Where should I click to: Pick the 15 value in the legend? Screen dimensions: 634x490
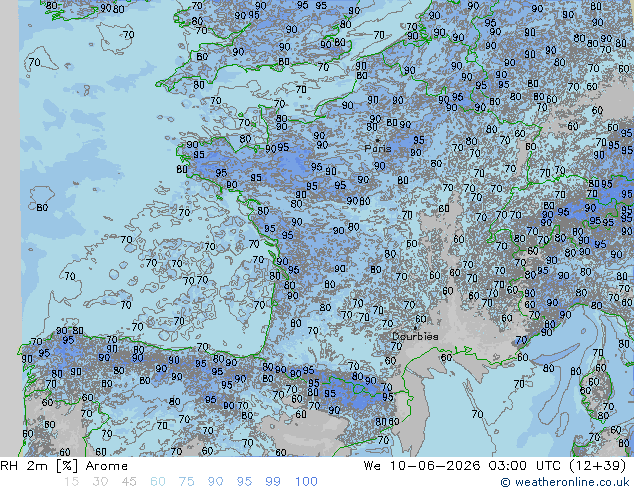71,482
